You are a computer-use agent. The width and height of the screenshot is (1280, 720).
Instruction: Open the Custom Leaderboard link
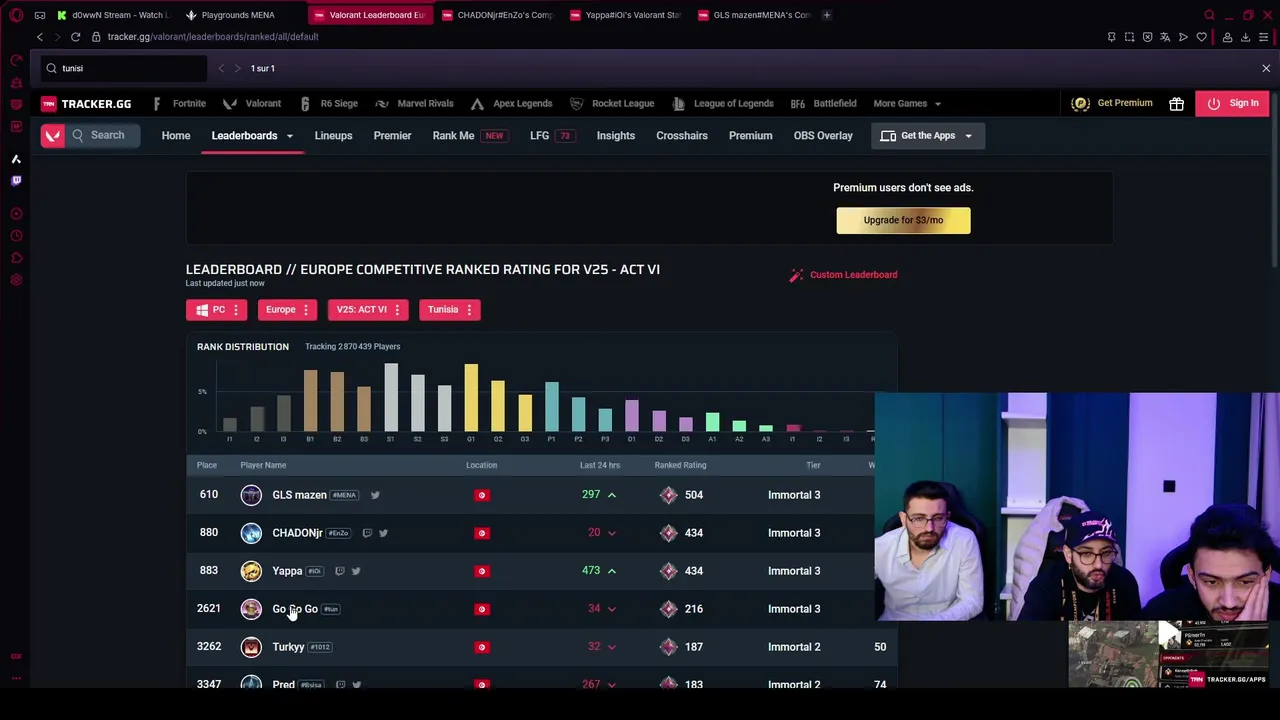coord(843,275)
